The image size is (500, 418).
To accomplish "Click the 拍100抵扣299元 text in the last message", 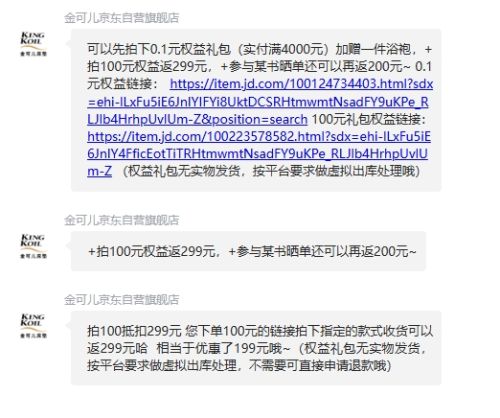I will 134,331.
